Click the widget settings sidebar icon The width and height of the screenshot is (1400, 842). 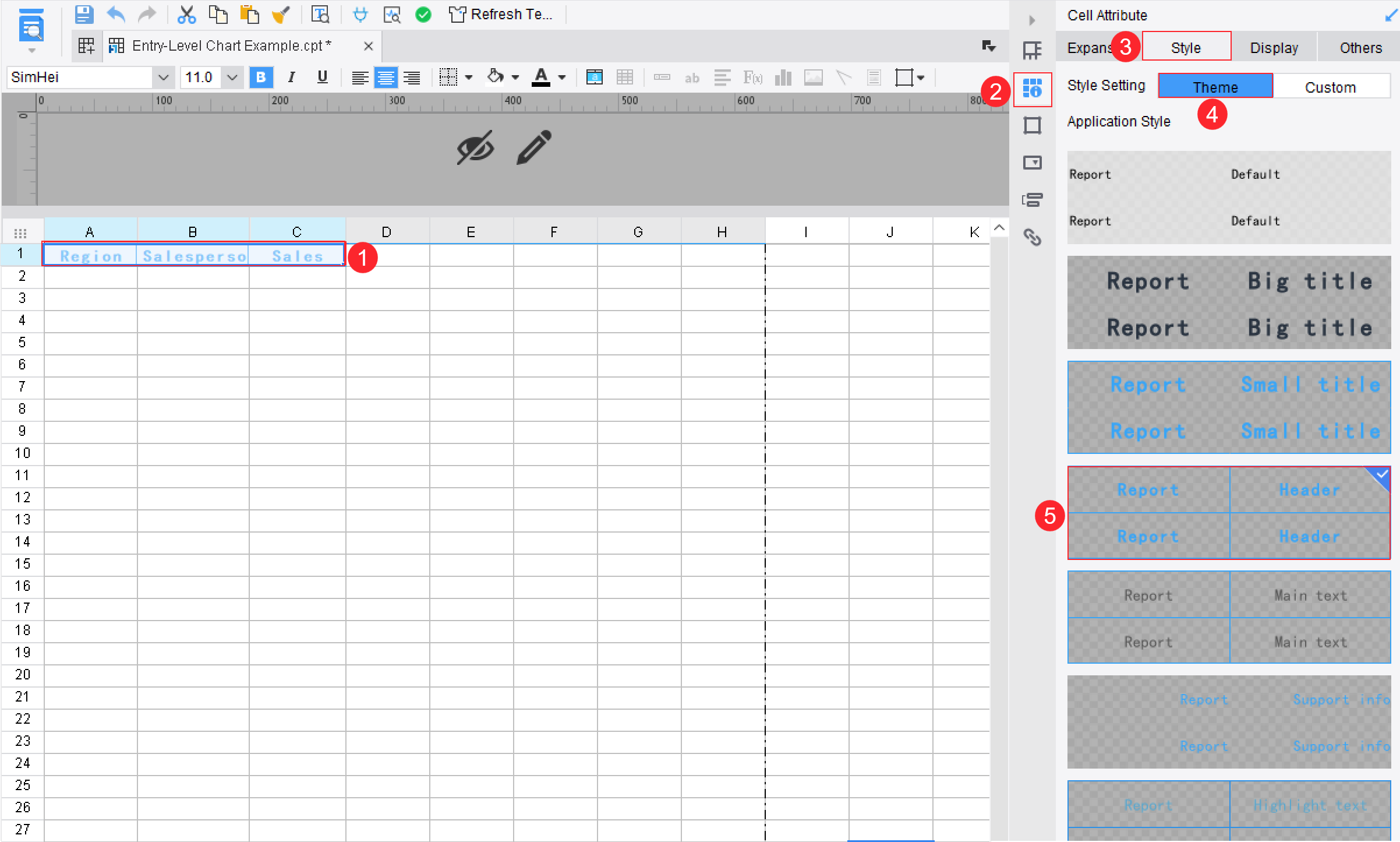point(1032,163)
